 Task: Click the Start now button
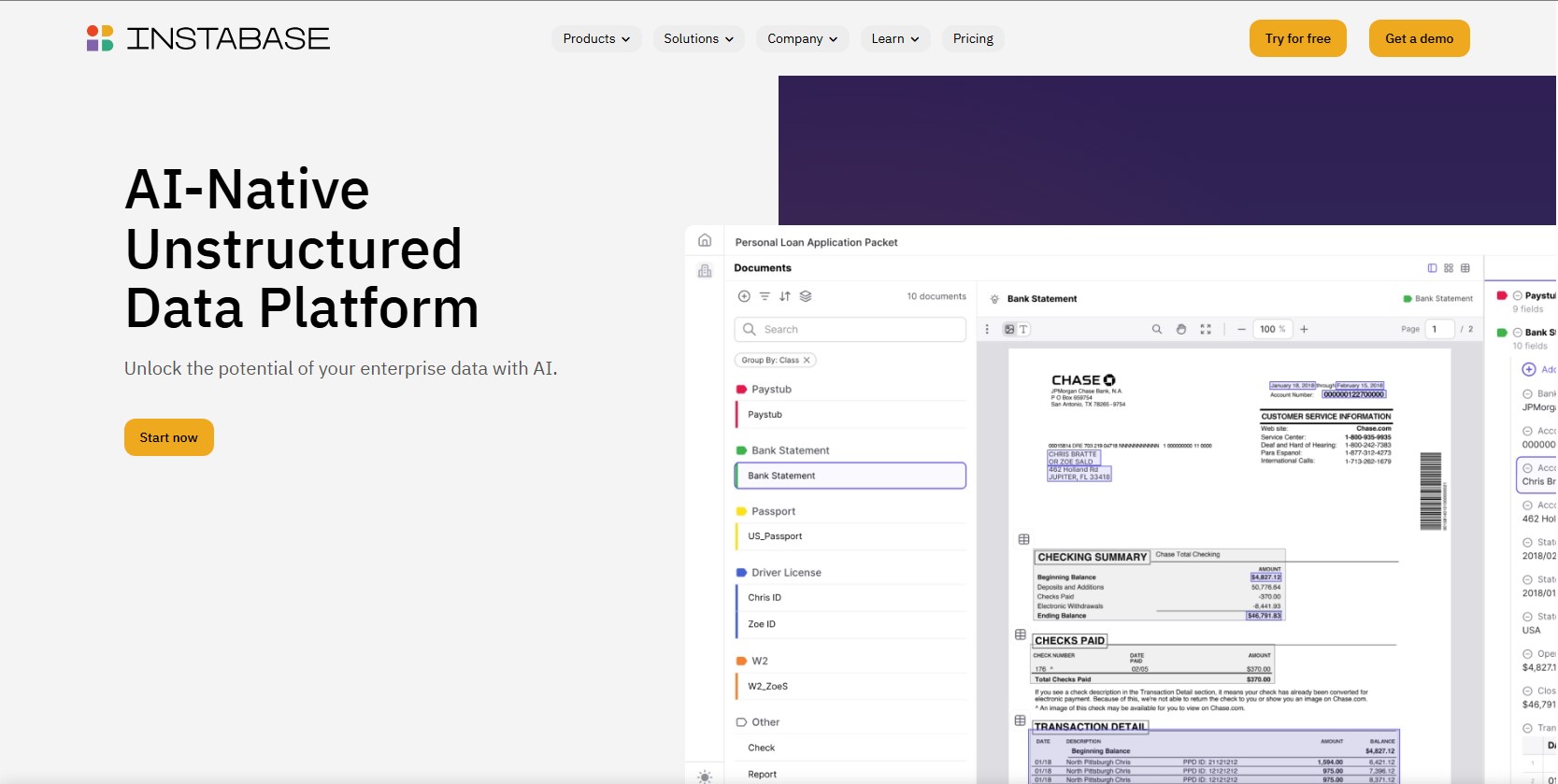coord(168,437)
